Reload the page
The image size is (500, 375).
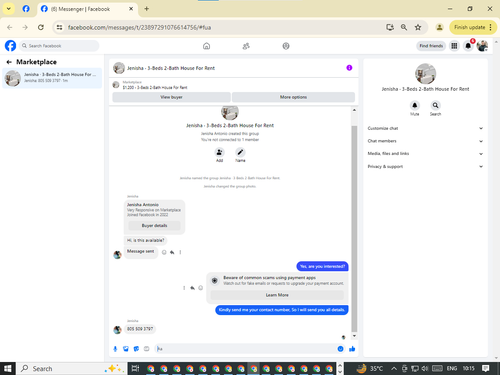(x=41, y=27)
